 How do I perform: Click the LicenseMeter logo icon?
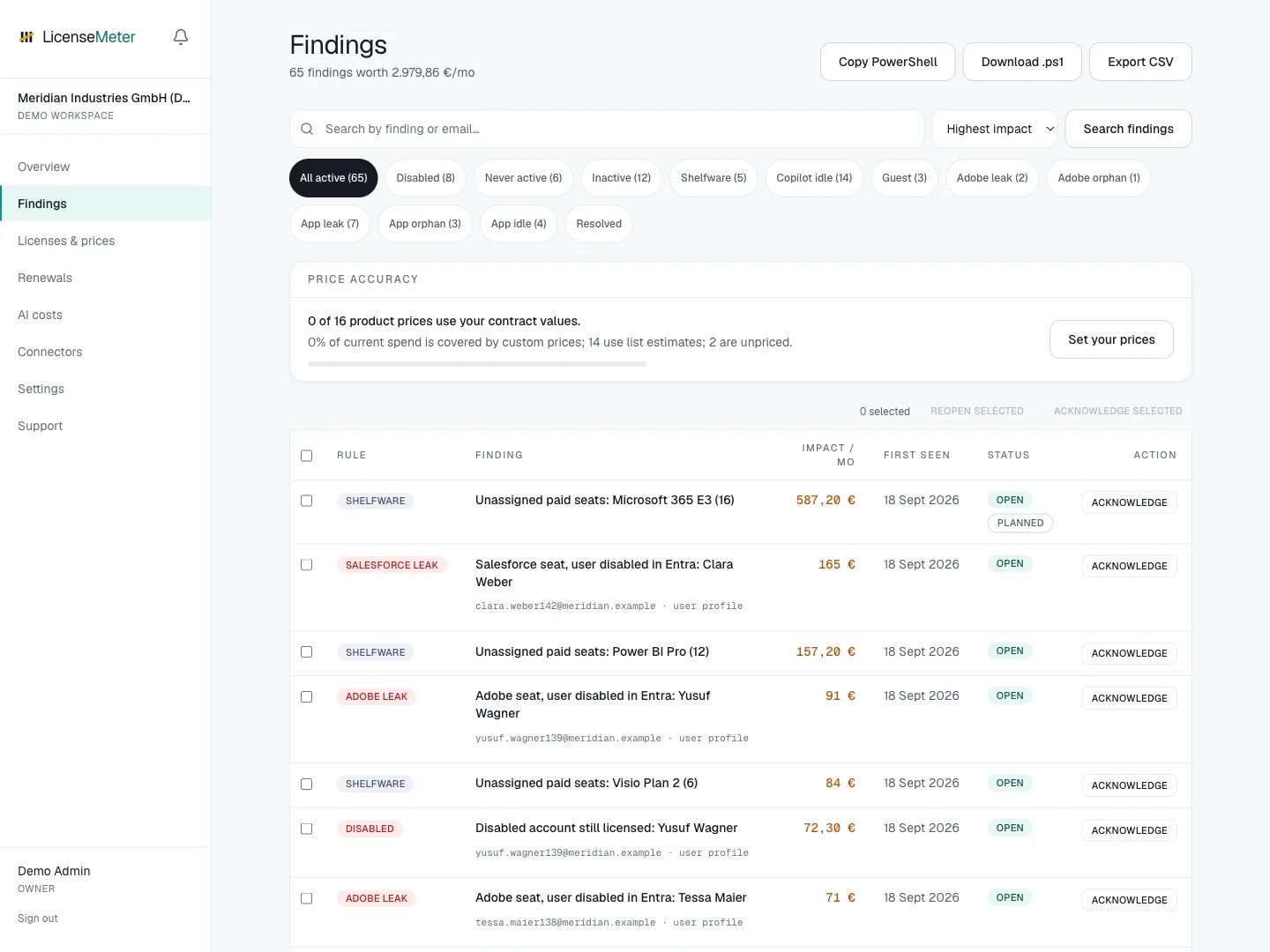26,37
